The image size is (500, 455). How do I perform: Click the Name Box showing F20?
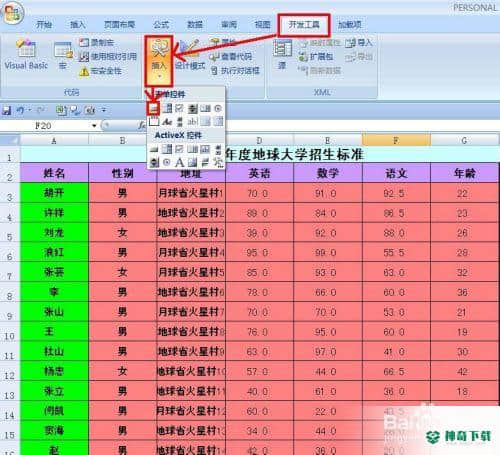tap(49, 126)
